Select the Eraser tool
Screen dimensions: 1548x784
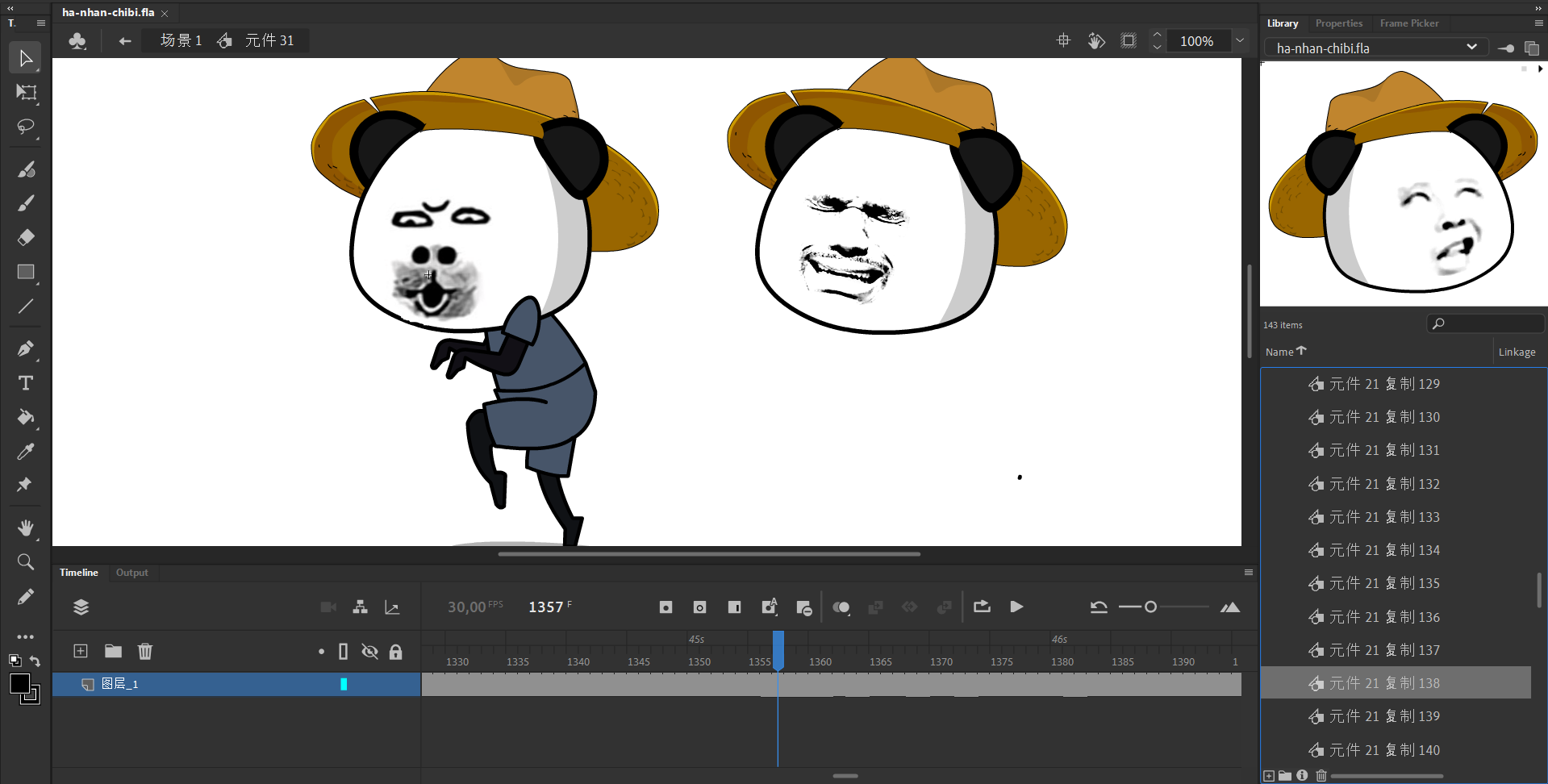(26, 237)
